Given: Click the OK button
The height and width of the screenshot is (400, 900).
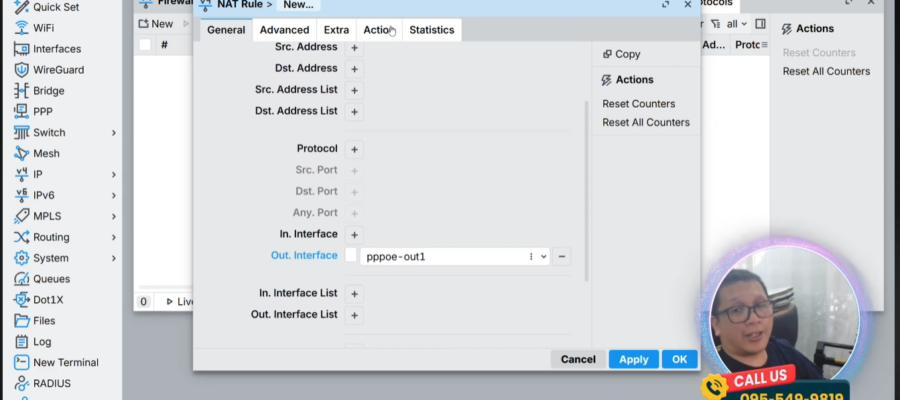Looking at the screenshot, I should tap(680, 359).
